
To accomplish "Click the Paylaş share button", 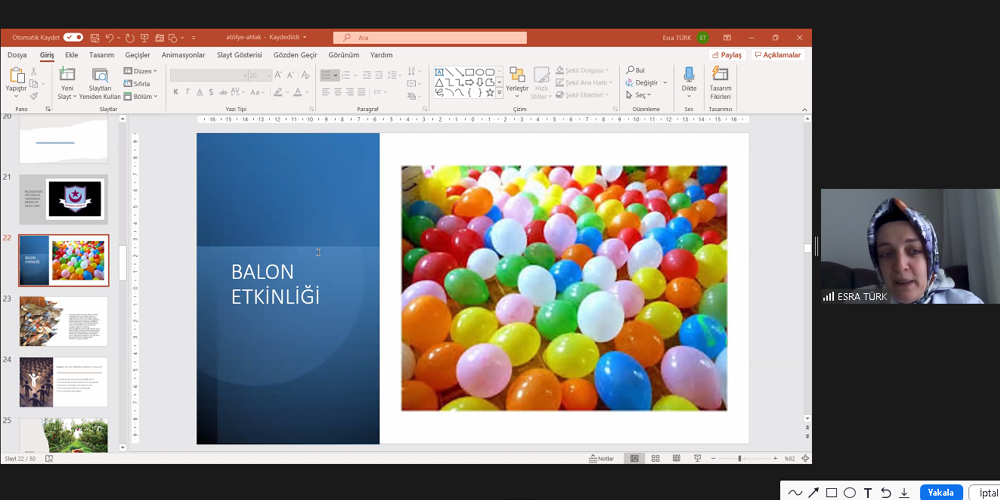I will coord(727,55).
